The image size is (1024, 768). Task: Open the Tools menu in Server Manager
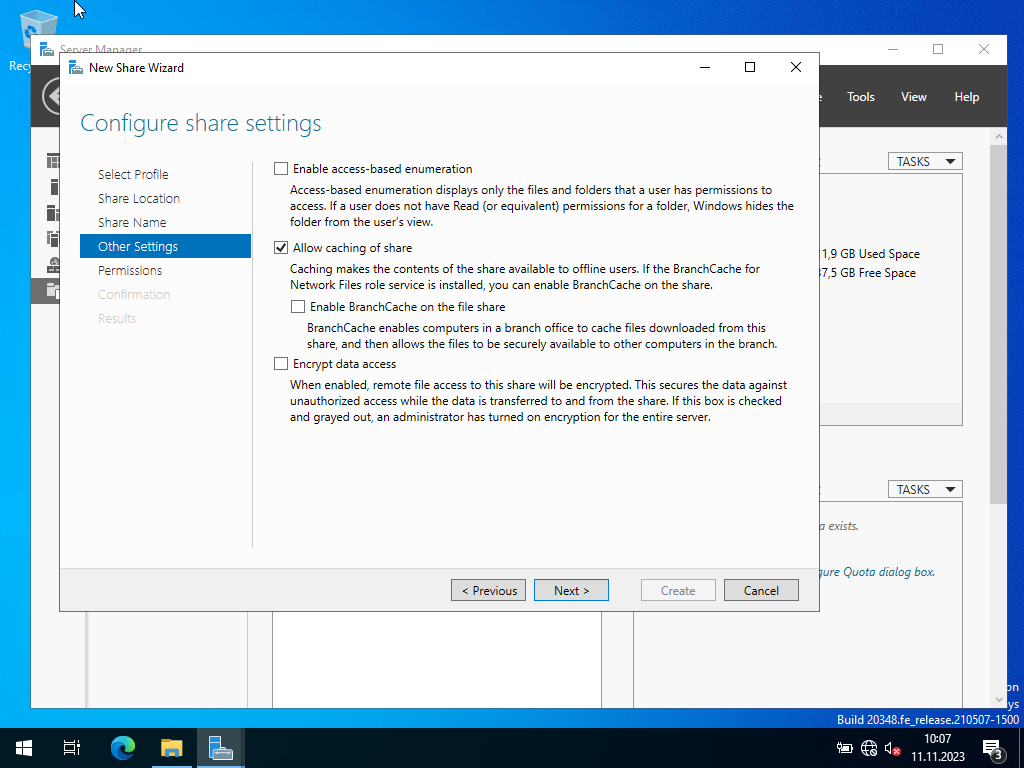860,97
